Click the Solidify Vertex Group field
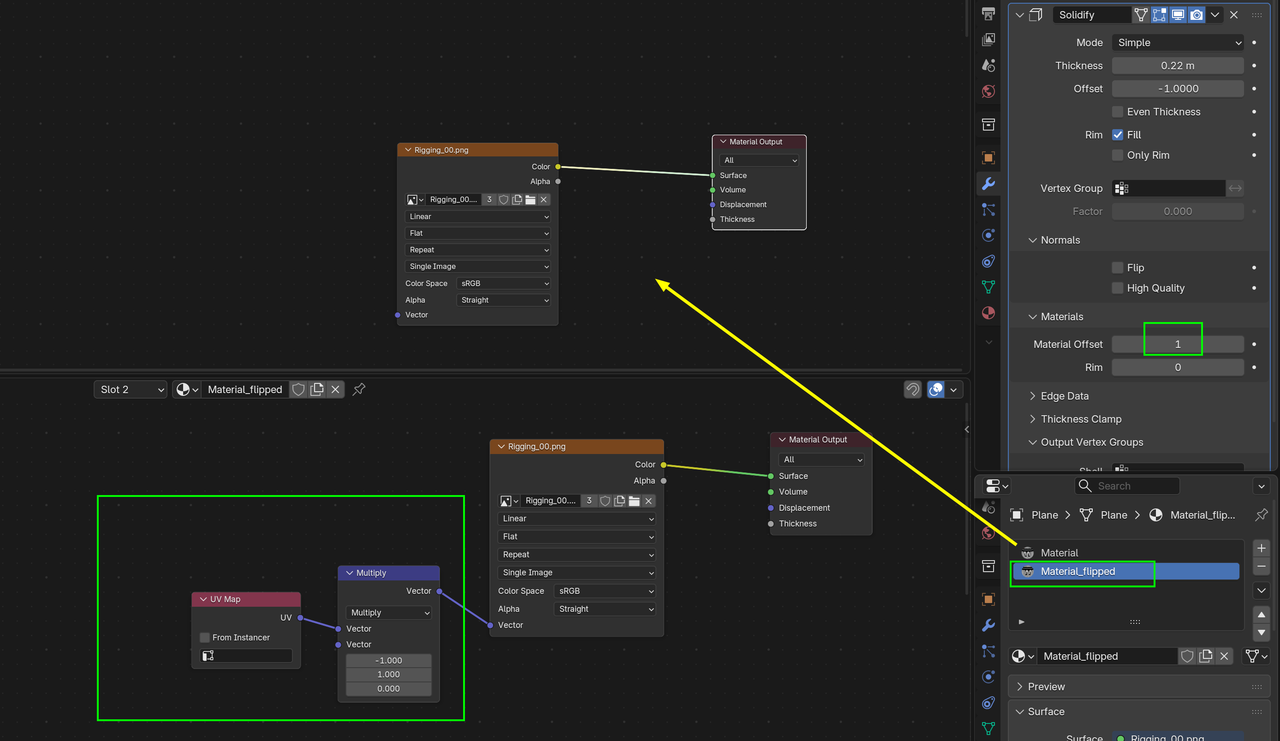The width and height of the screenshot is (1280, 741). (x=1169, y=188)
